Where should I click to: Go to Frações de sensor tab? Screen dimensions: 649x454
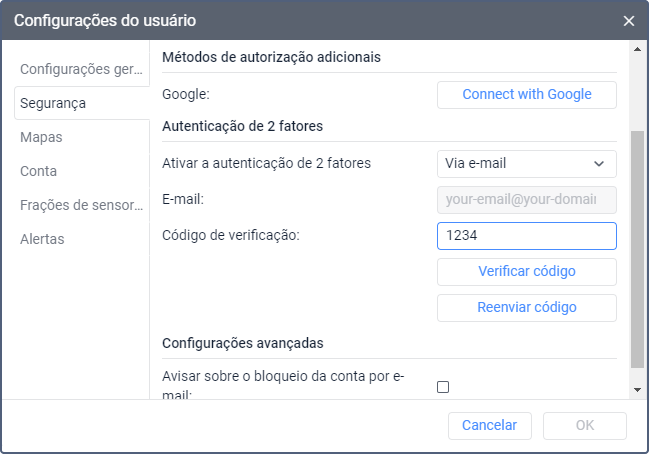tap(81, 205)
